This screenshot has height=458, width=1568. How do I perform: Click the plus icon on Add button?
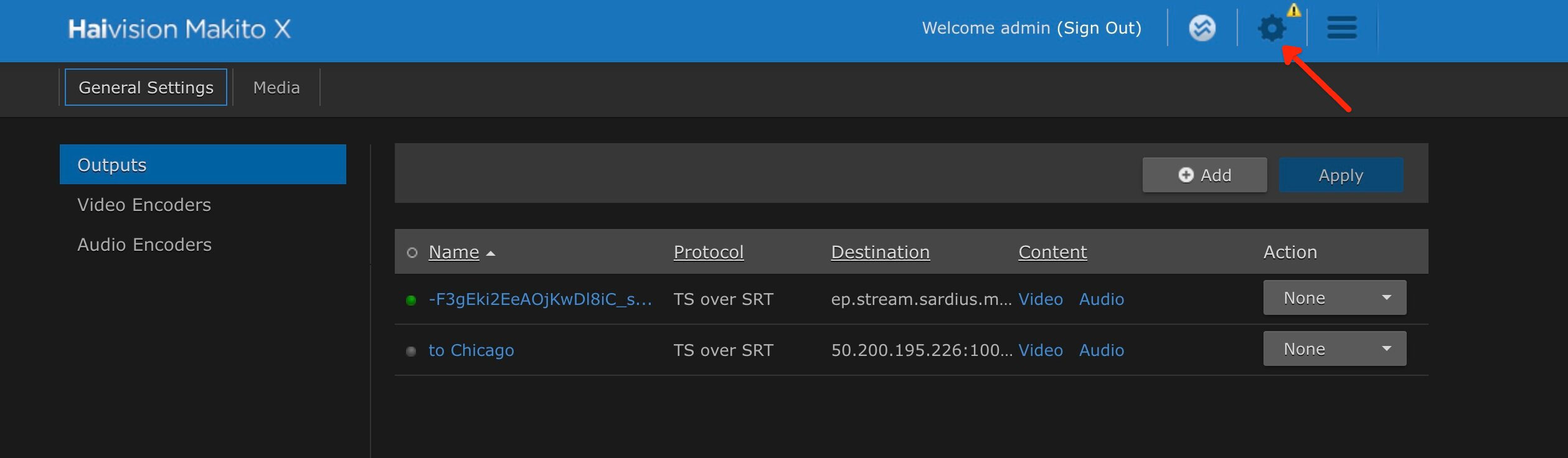click(x=1186, y=175)
